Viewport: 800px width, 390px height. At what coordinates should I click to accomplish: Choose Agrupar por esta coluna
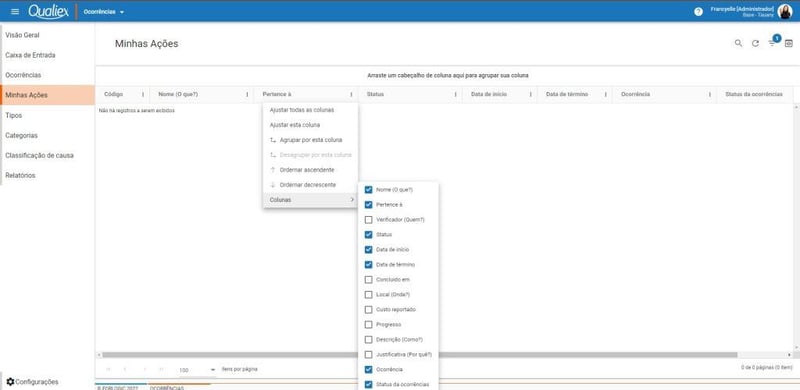[310, 140]
